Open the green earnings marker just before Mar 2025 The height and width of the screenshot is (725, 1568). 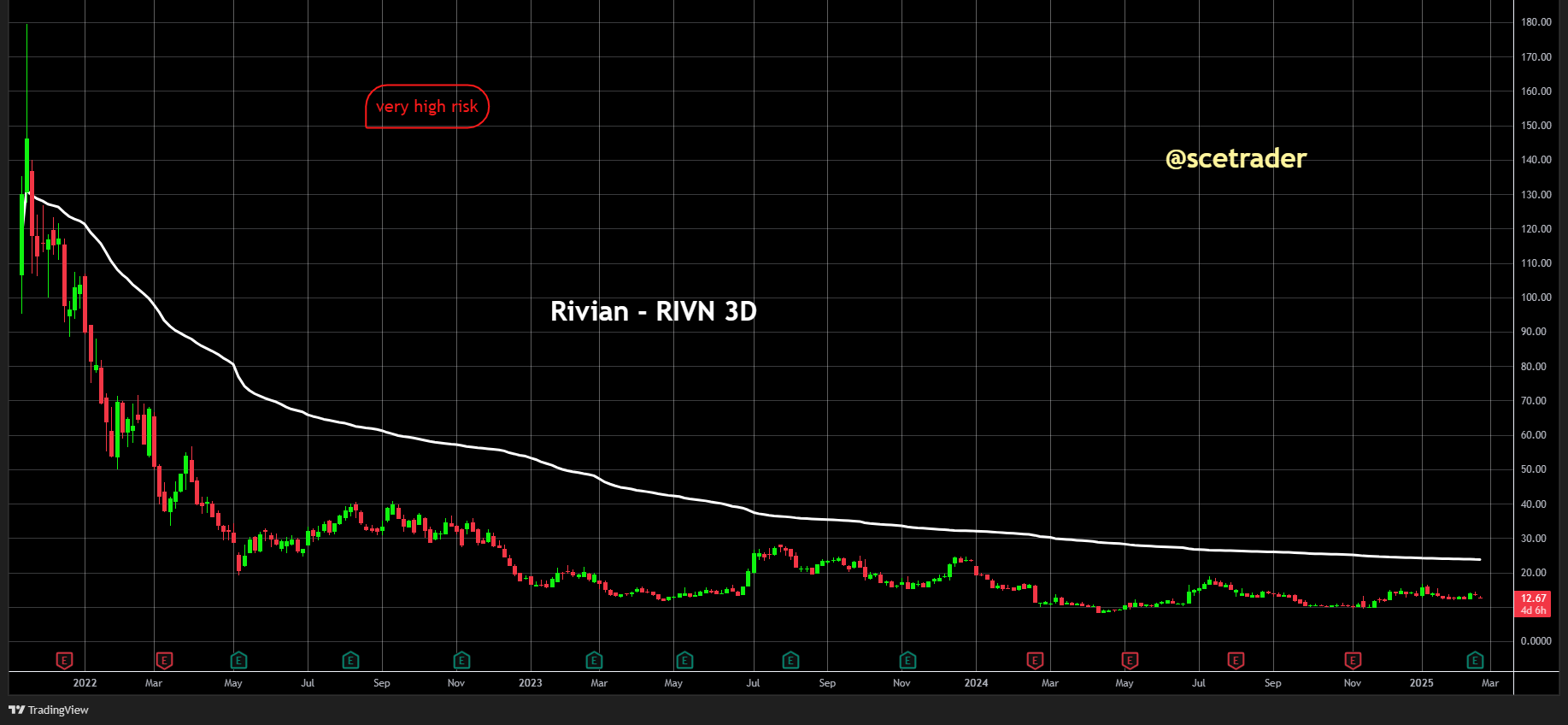point(1475,660)
